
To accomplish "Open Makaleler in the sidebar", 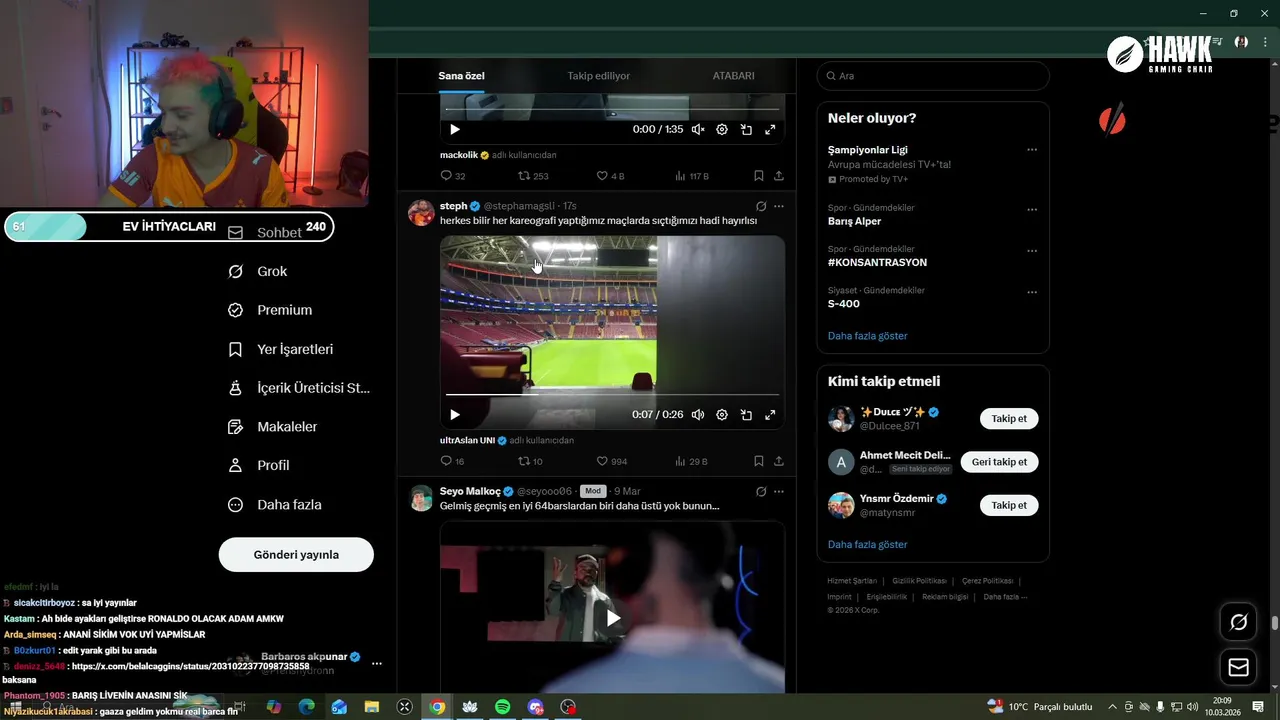I will (273, 426).
